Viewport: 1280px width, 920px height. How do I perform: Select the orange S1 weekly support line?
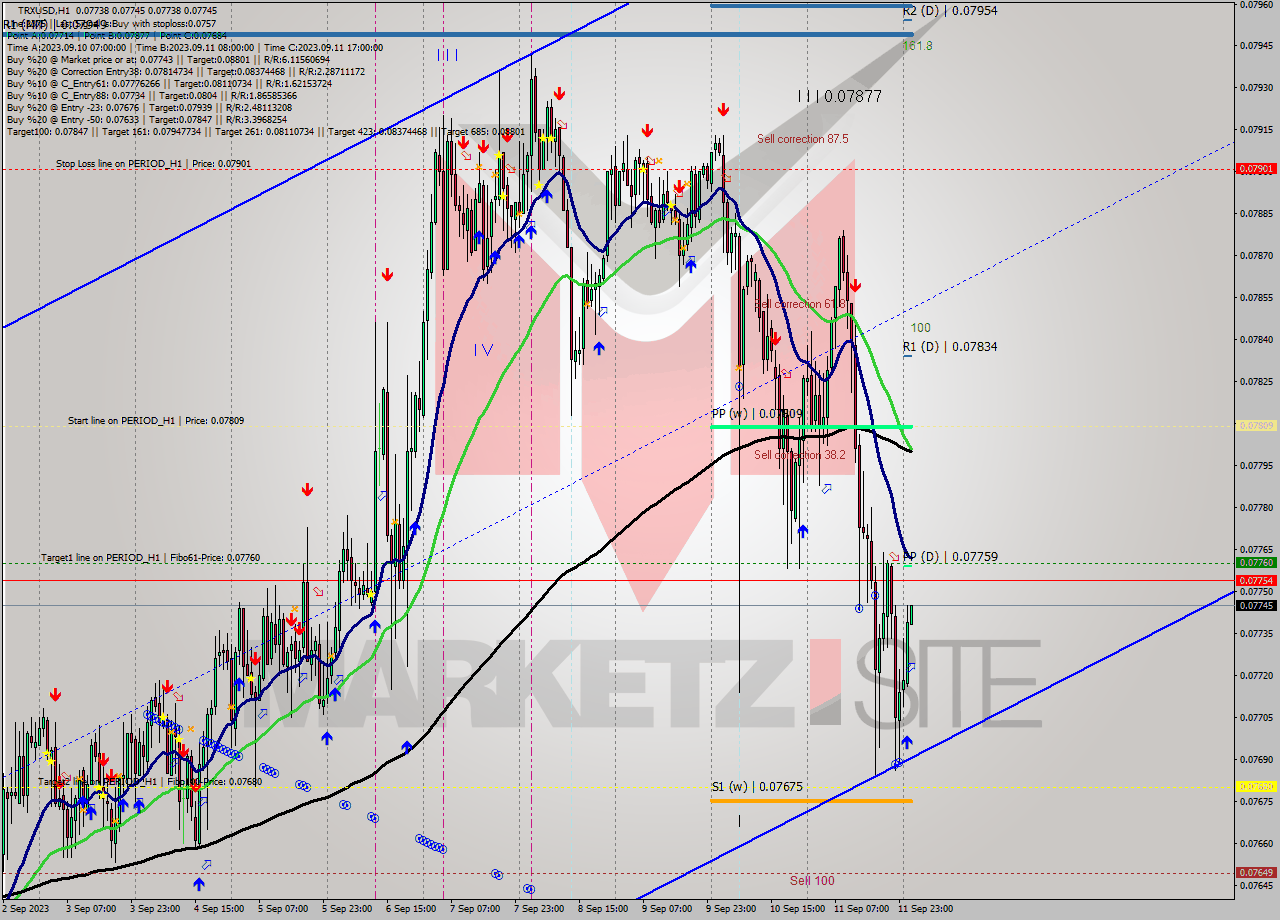pos(811,801)
